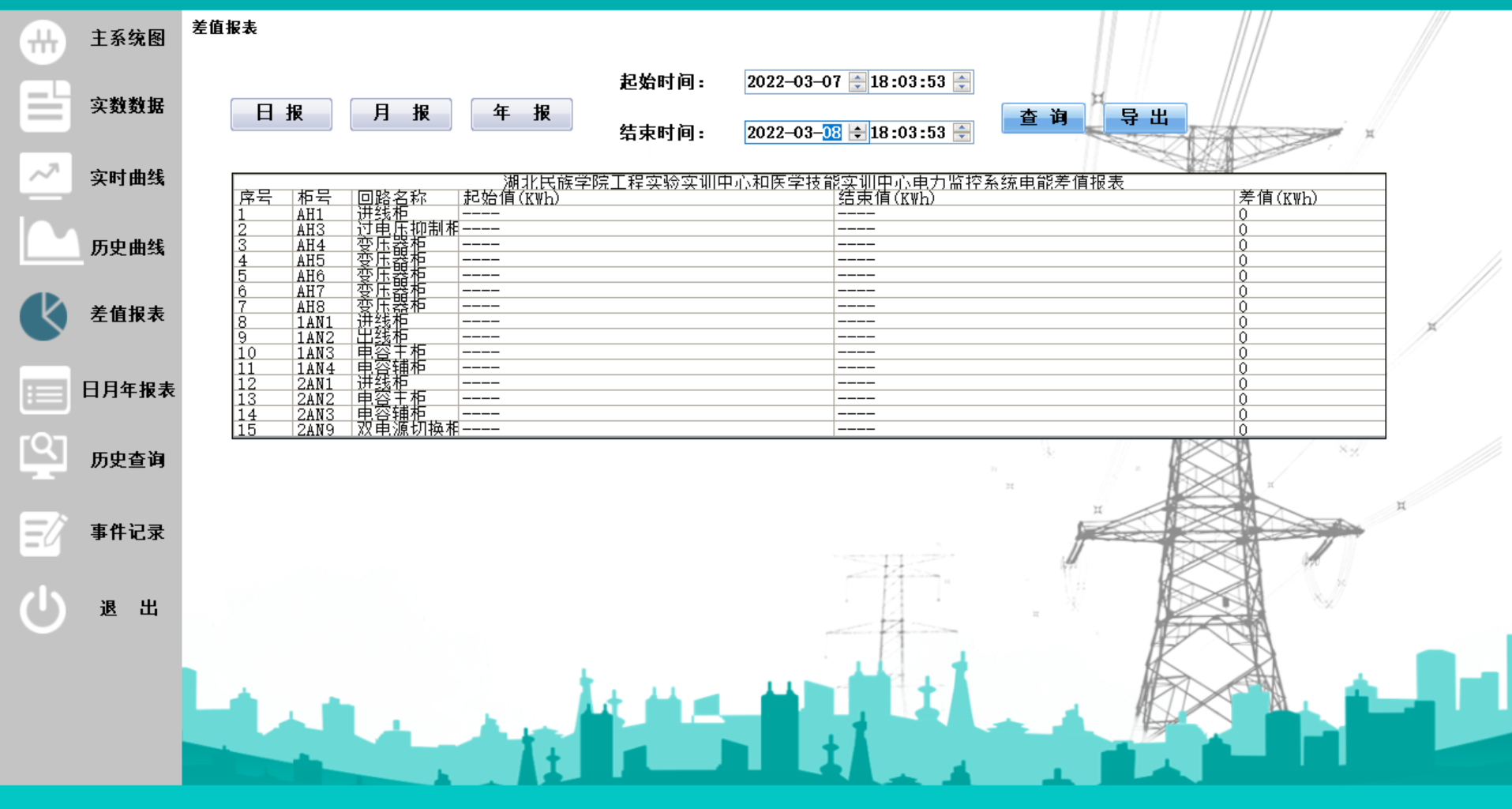The width and height of the screenshot is (1512, 809).
Task: Decrement the end time with its down stepper
Action: pos(960,137)
